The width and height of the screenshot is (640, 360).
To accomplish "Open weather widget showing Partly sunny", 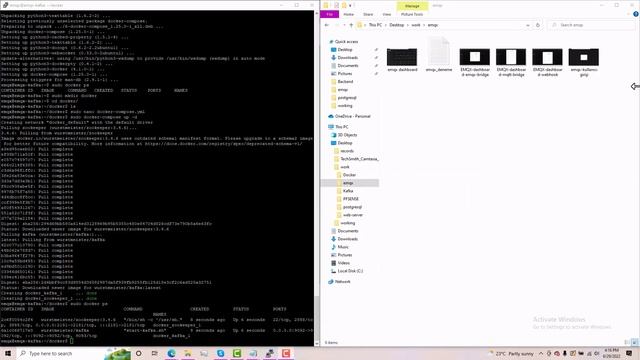I will point(511,353).
